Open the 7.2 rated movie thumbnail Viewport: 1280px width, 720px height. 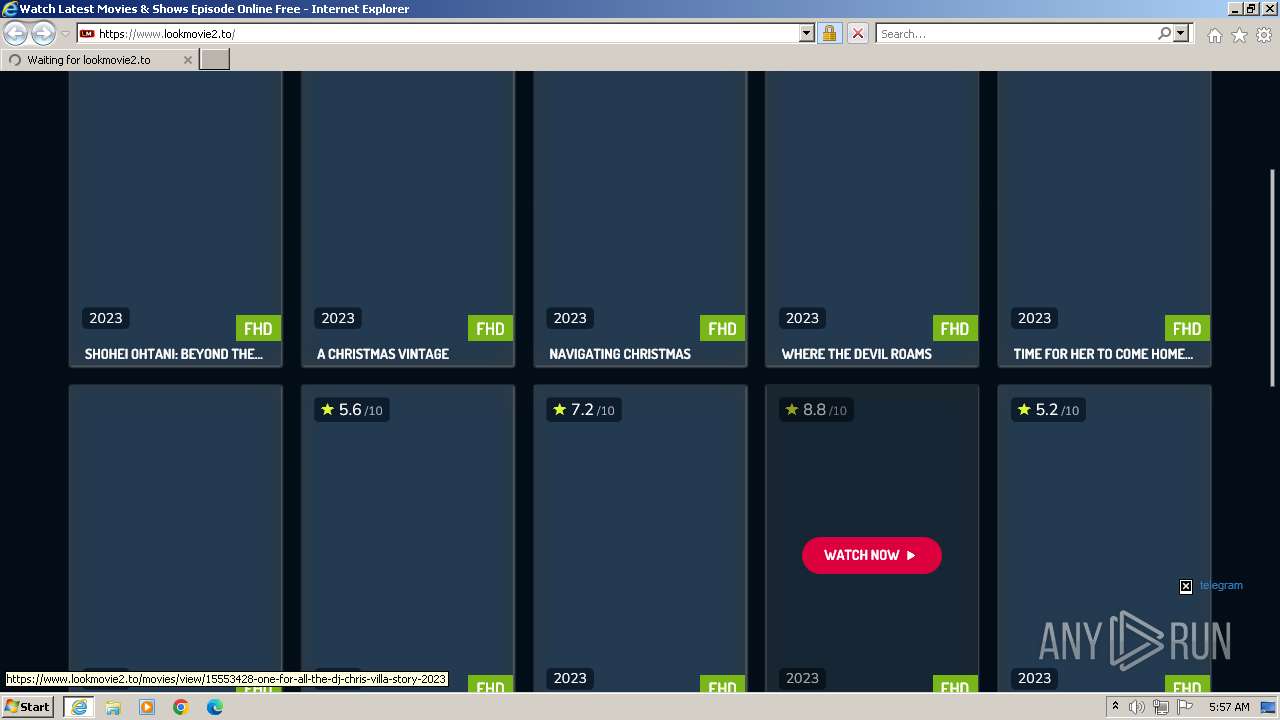(640, 540)
